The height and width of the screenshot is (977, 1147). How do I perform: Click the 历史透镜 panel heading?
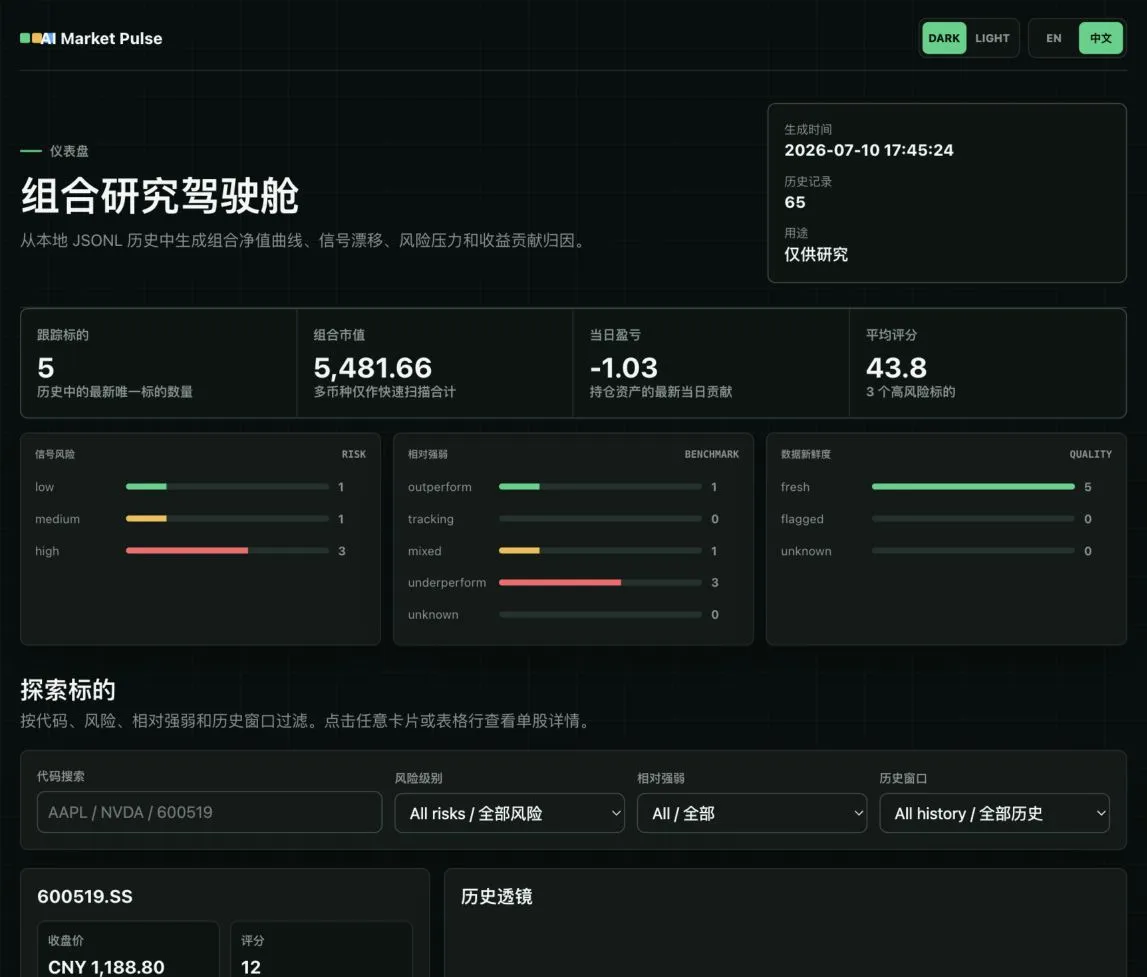point(497,896)
